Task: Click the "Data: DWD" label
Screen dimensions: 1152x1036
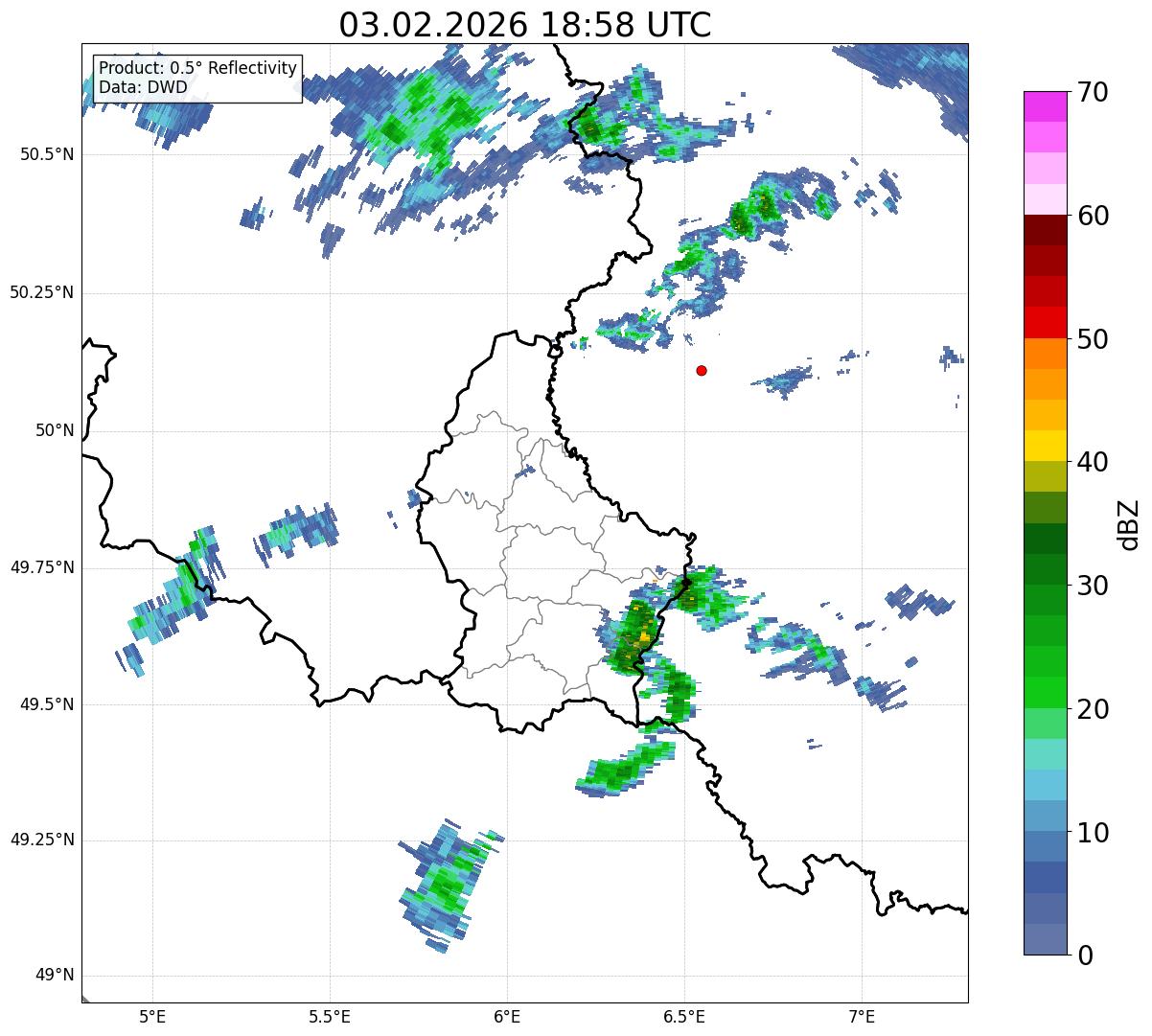Action: [144, 87]
